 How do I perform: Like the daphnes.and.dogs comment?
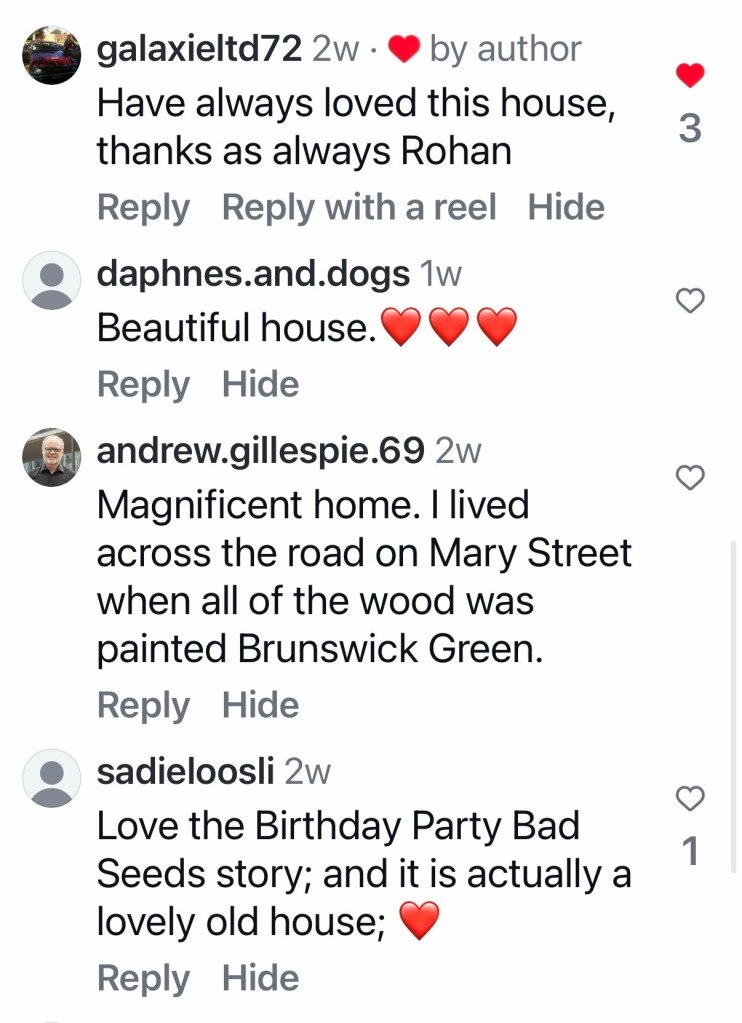coord(690,300)
